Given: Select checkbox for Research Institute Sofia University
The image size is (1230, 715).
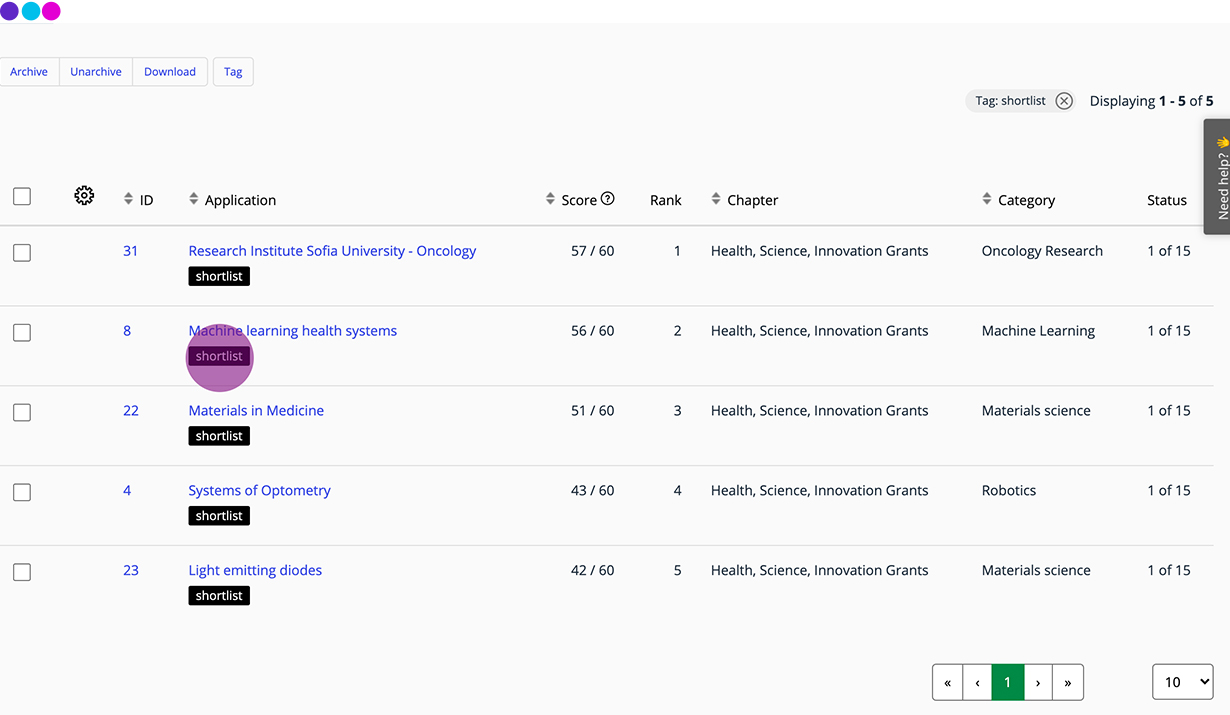Looking at the screenshot, I should tap(22, 253).
